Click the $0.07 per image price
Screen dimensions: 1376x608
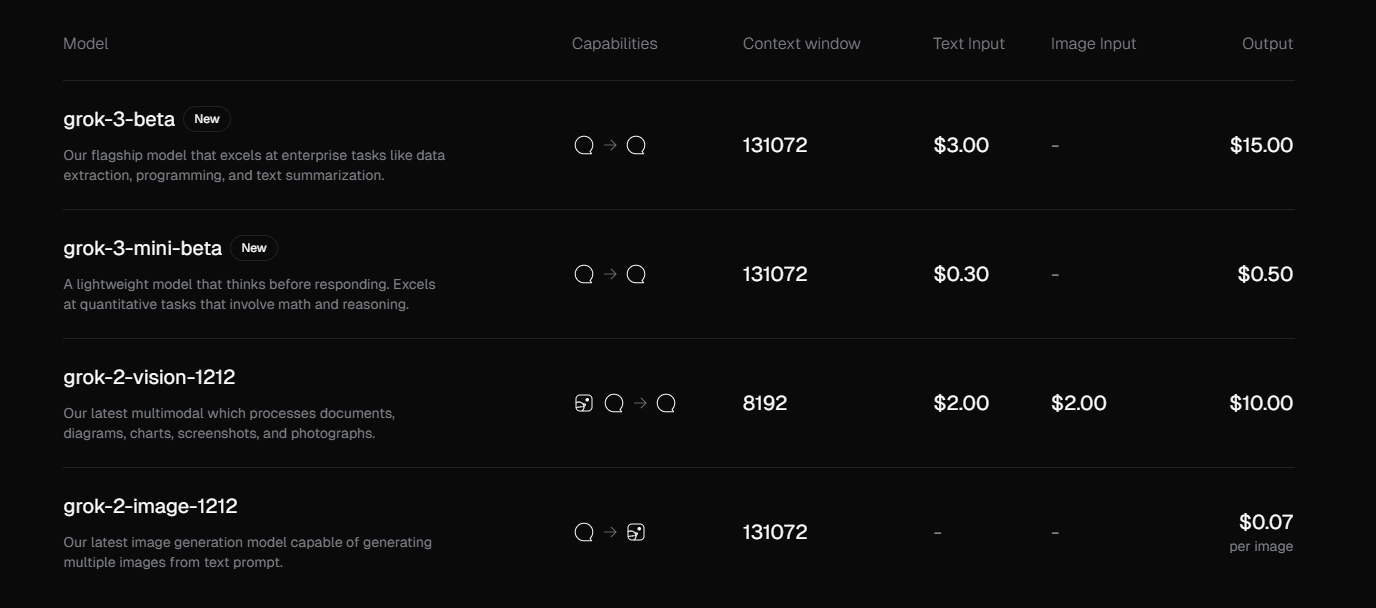[1265, 522]
